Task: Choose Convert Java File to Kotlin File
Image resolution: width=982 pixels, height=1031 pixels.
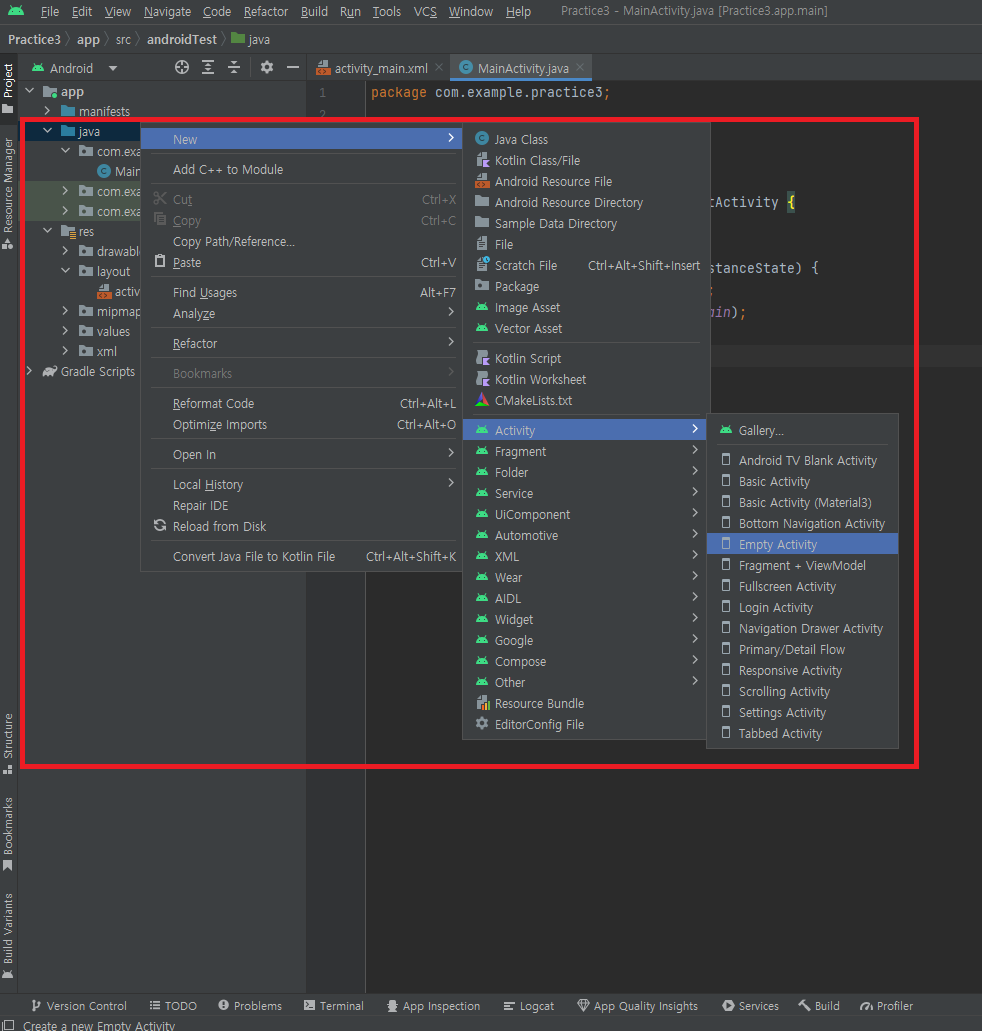Action: [x=303, y=557]
